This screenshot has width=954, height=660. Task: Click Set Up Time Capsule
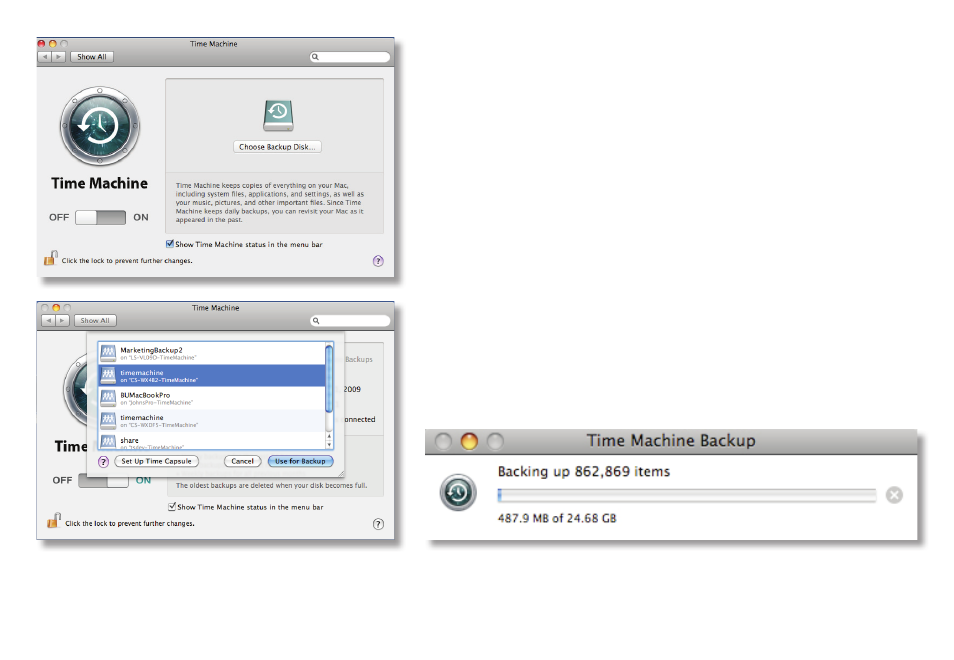click(156, 461)
